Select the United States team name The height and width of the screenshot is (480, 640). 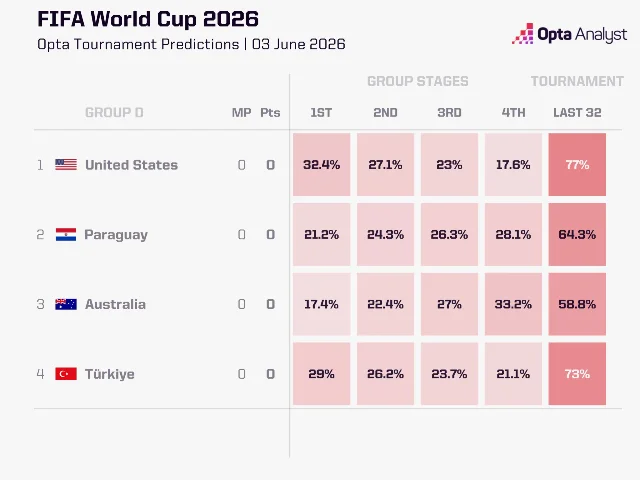131,164
